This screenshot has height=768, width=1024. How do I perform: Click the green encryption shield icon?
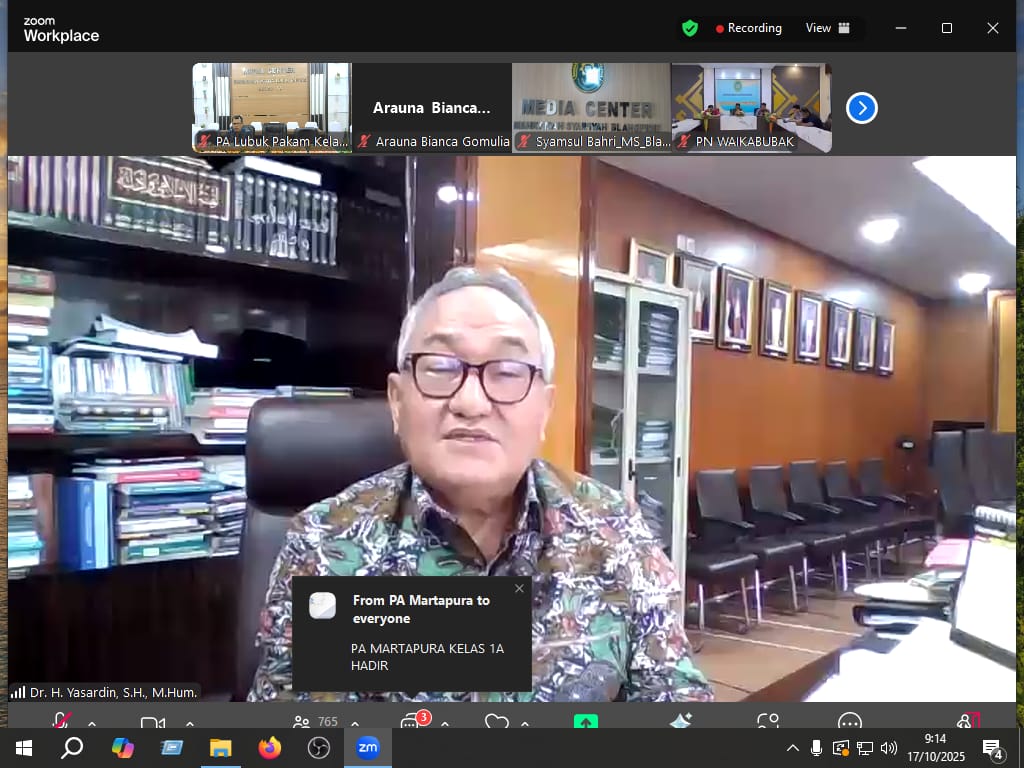tap(690, 28)
